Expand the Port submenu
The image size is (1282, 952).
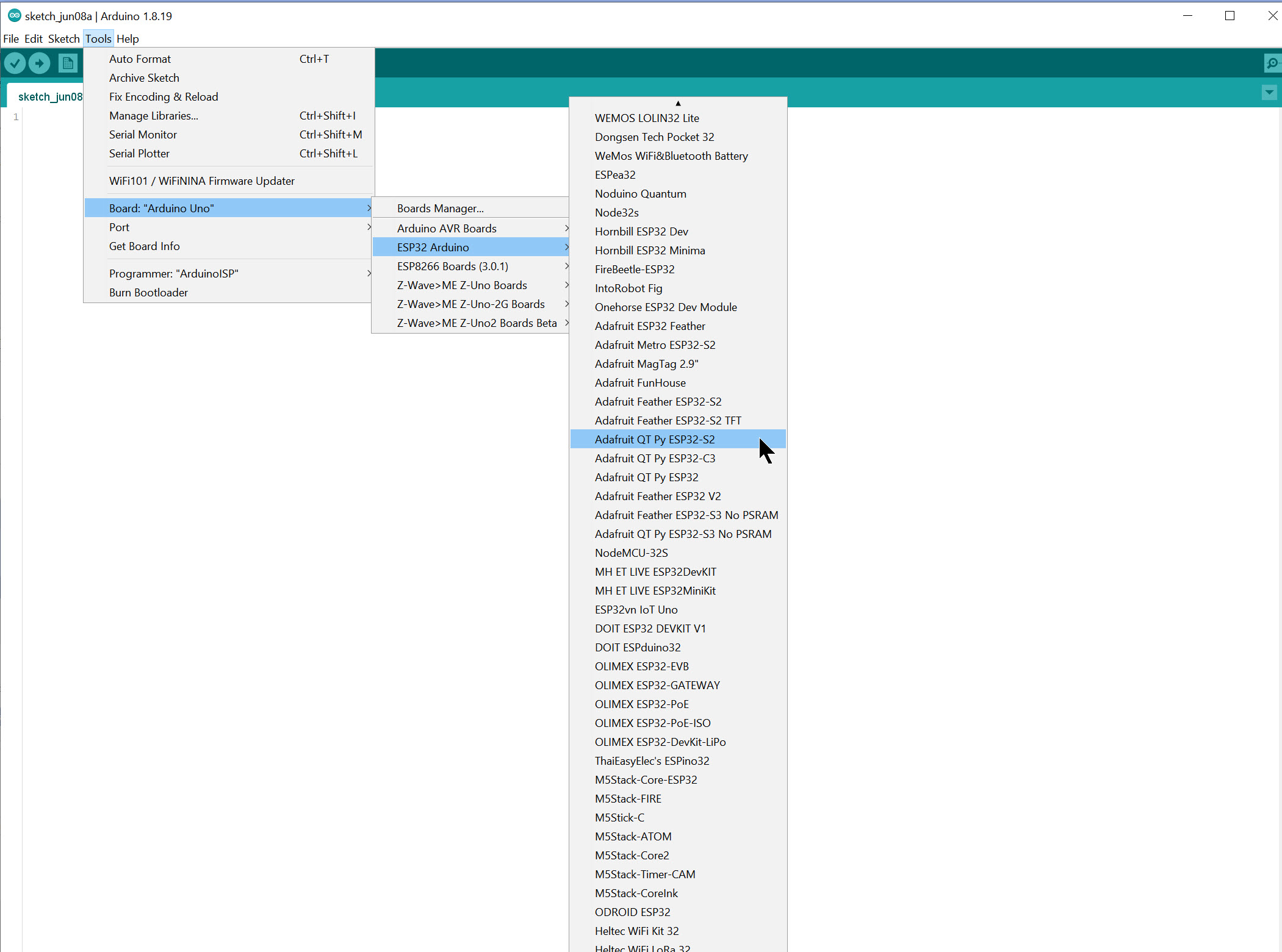pyautogui.click(x=229, y=227)
